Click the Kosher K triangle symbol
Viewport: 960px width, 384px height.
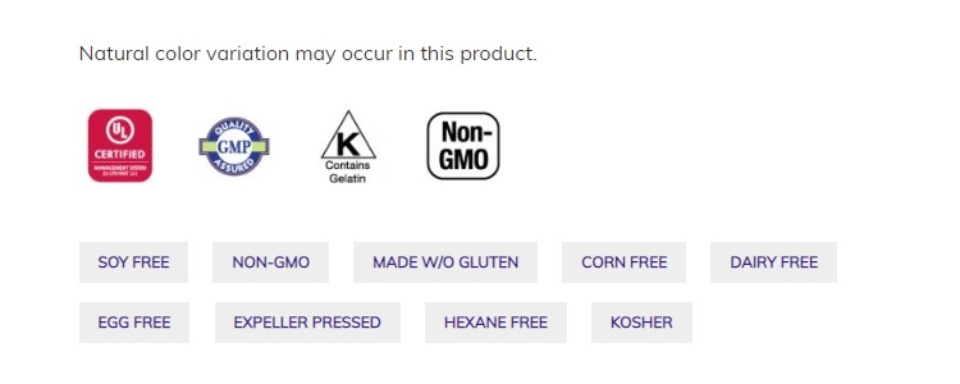click(348, 135)
